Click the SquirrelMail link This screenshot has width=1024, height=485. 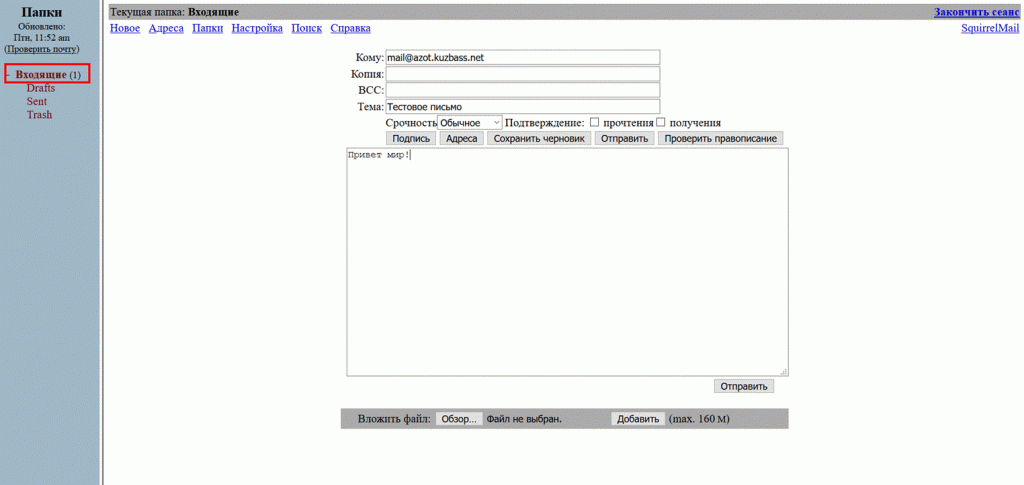990,28
